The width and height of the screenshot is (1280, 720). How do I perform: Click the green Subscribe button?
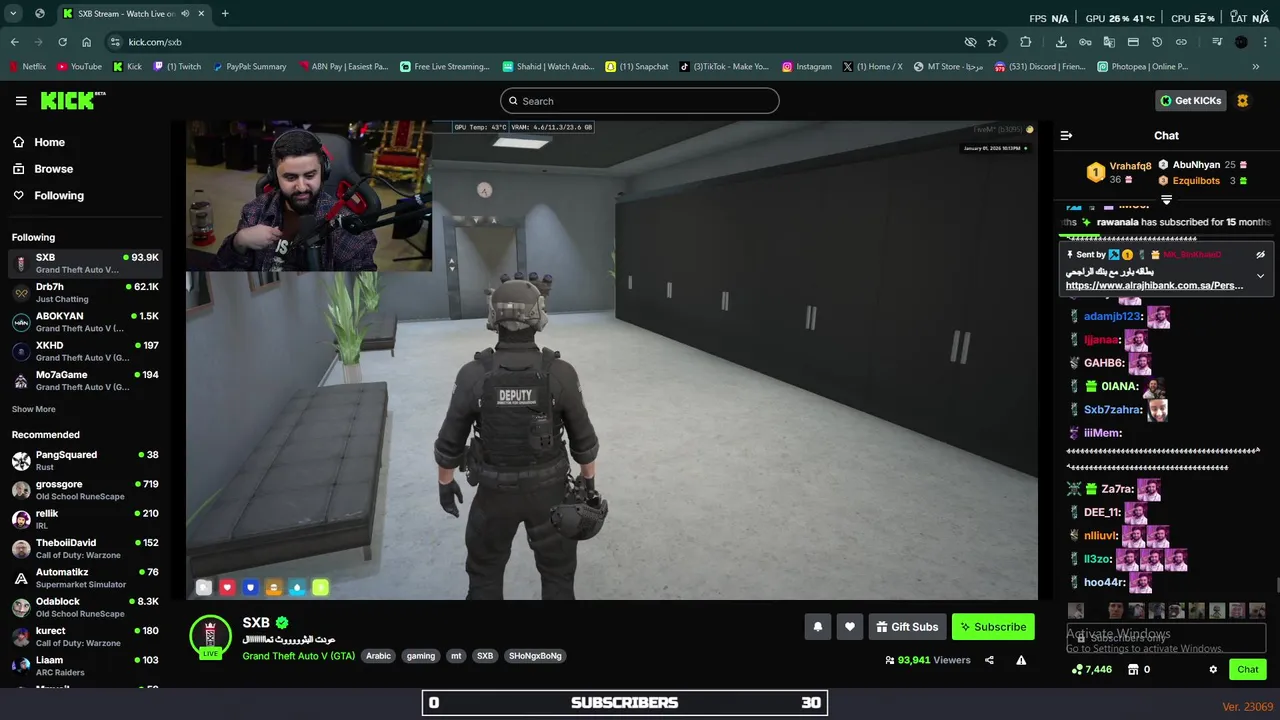click(993, 627)
